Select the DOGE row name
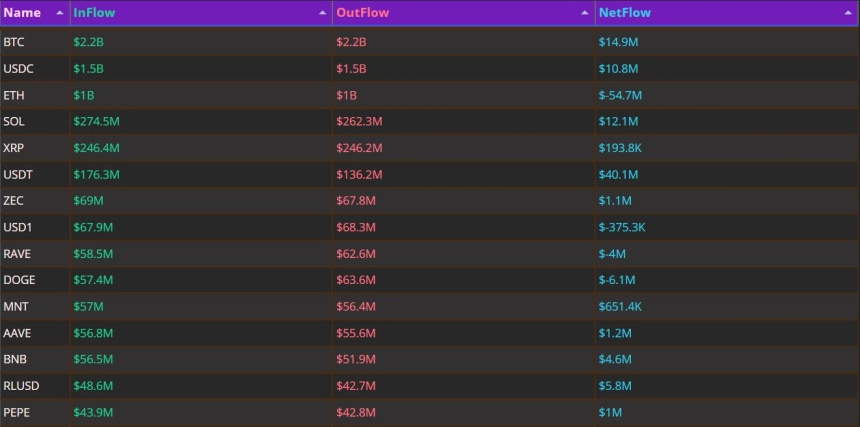 click(x=19, y=280)
